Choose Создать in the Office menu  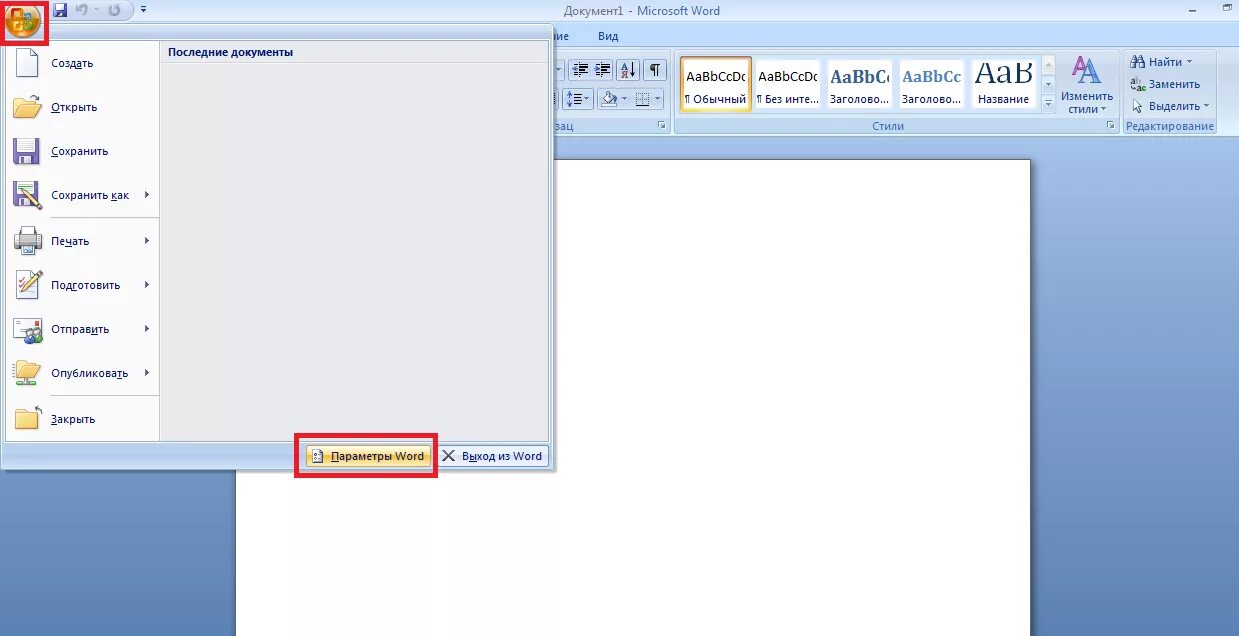82,63
